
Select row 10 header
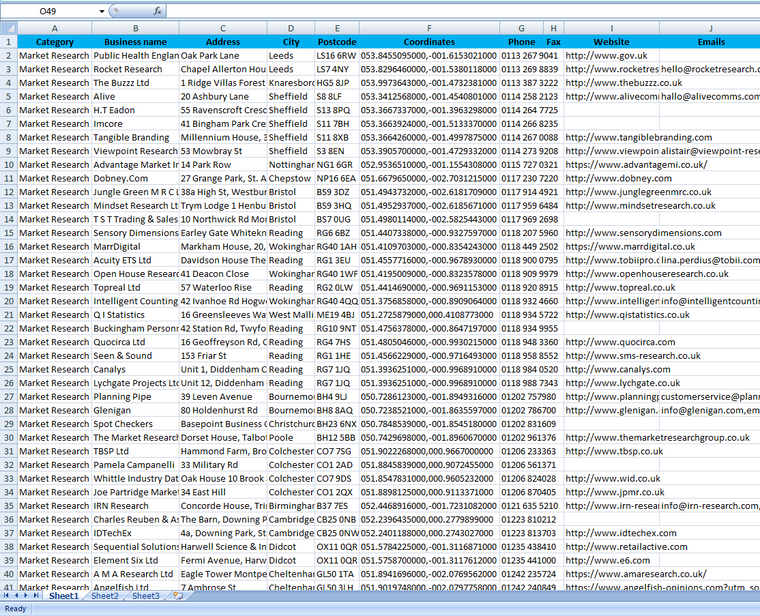(9, 164)
